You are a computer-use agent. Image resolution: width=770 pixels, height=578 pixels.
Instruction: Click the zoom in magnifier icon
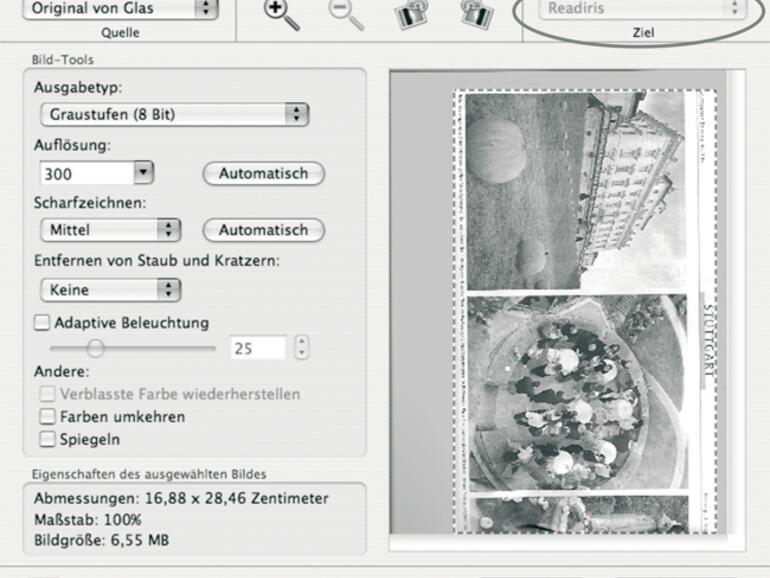point(281,15)
